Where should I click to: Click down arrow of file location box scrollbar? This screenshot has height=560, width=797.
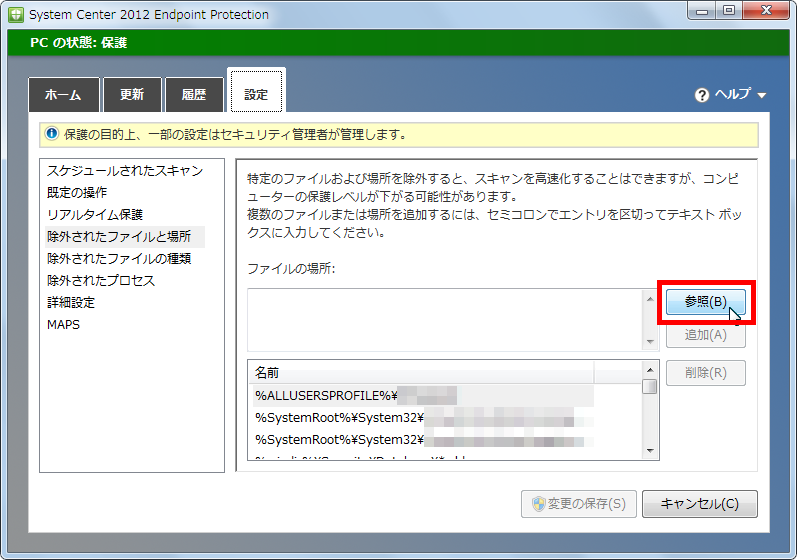click(x=650, y=341)
